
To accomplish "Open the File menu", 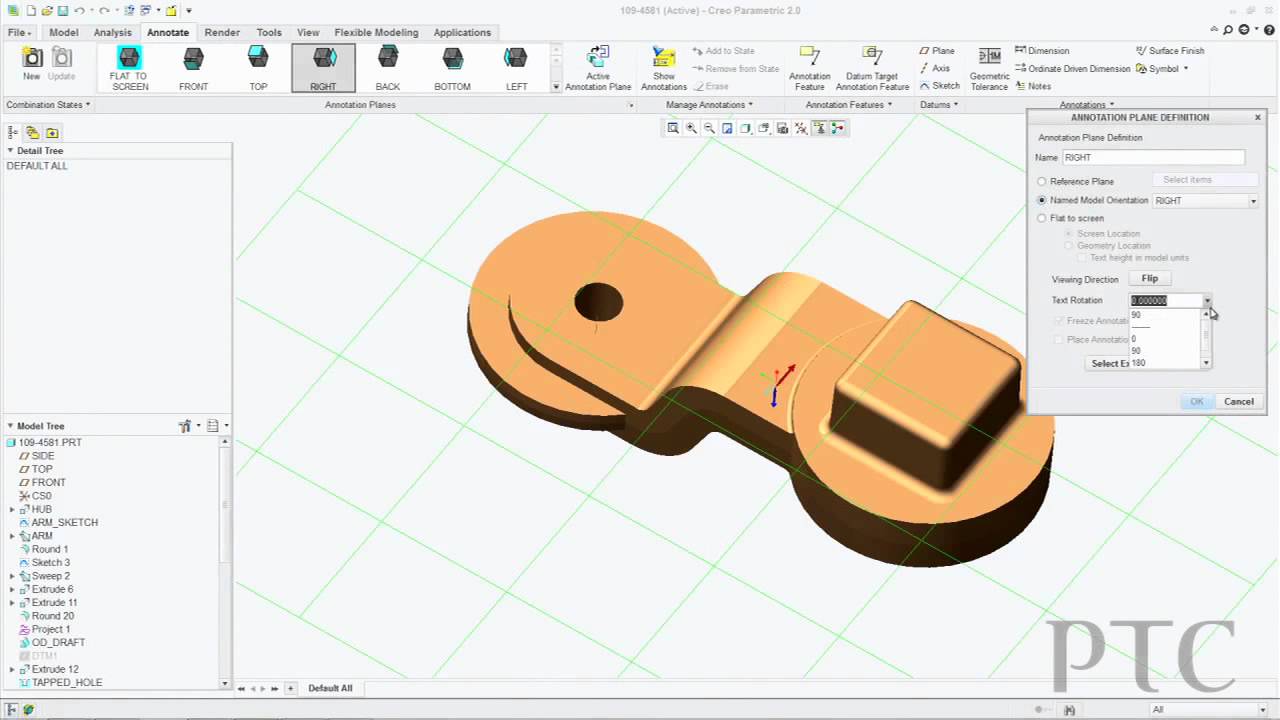I will pyautogui.click(x=19, y=32).
